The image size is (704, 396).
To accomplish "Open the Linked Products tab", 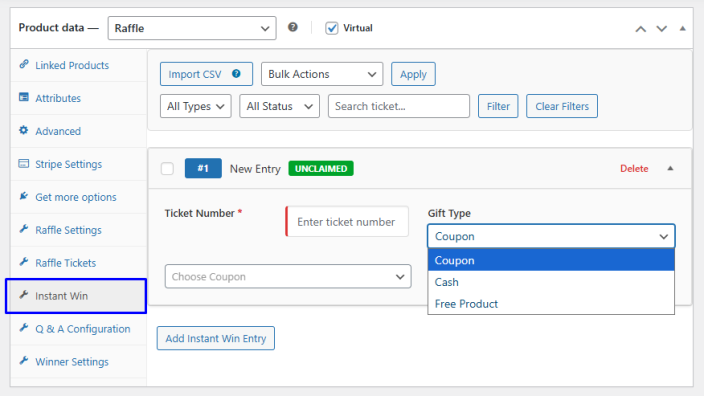I will click(x=79, y=65).
